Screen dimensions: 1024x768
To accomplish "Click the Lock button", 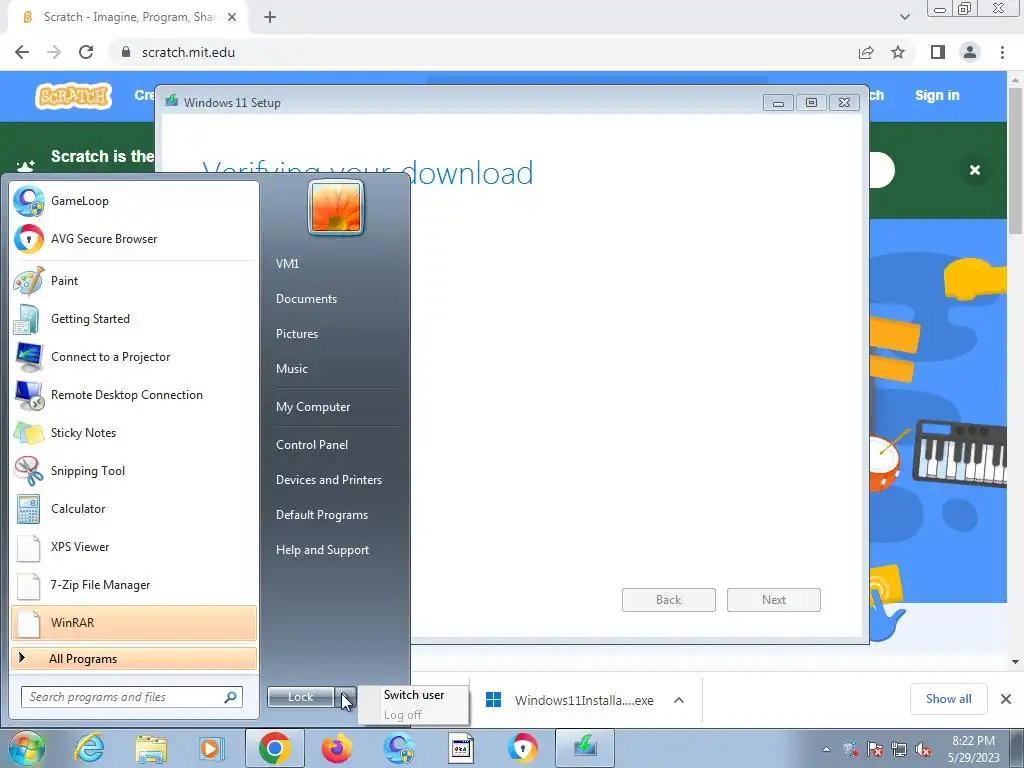I will (x=300, y=697).
